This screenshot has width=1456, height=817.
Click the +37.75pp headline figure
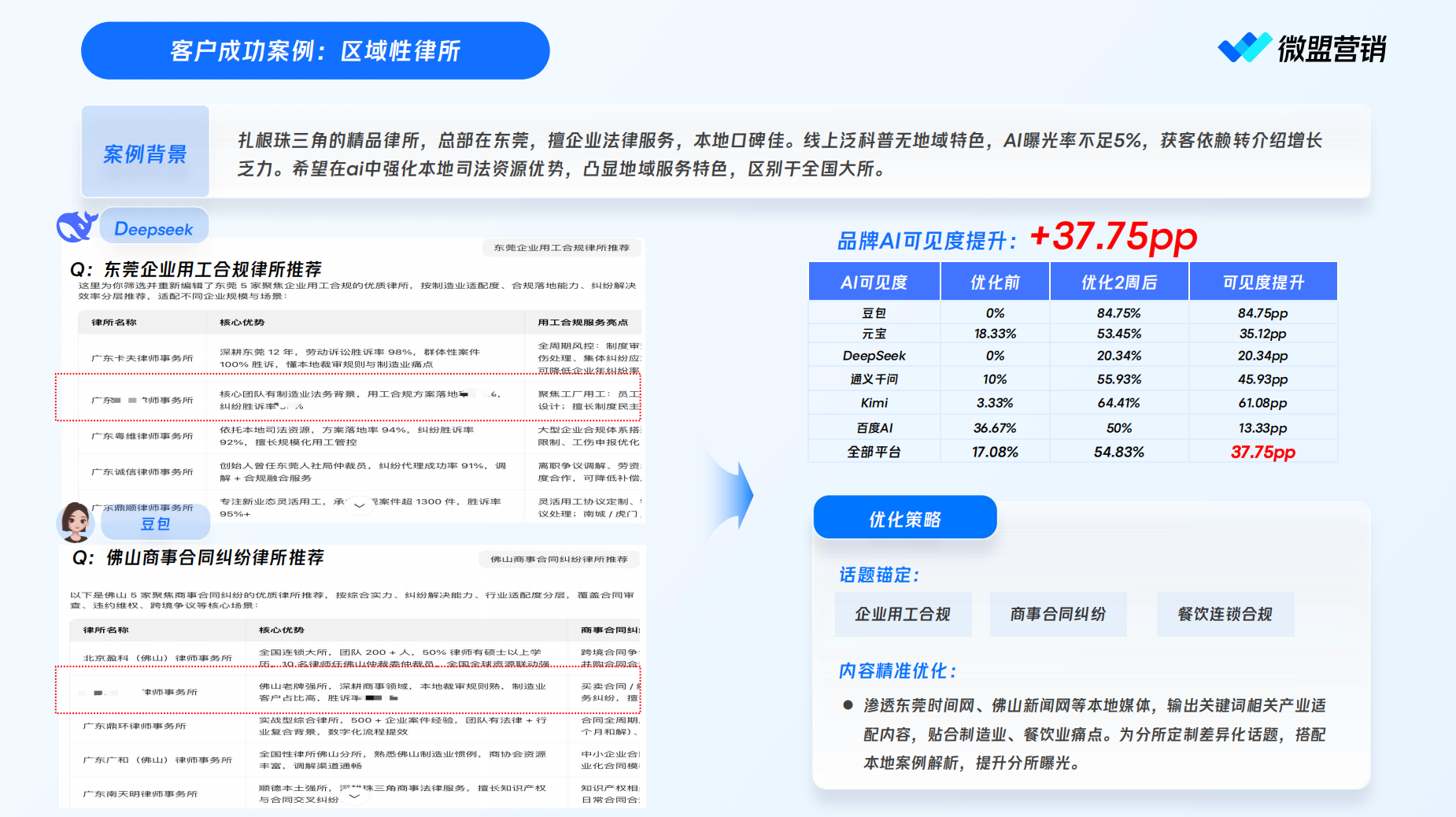(1113, 236)
